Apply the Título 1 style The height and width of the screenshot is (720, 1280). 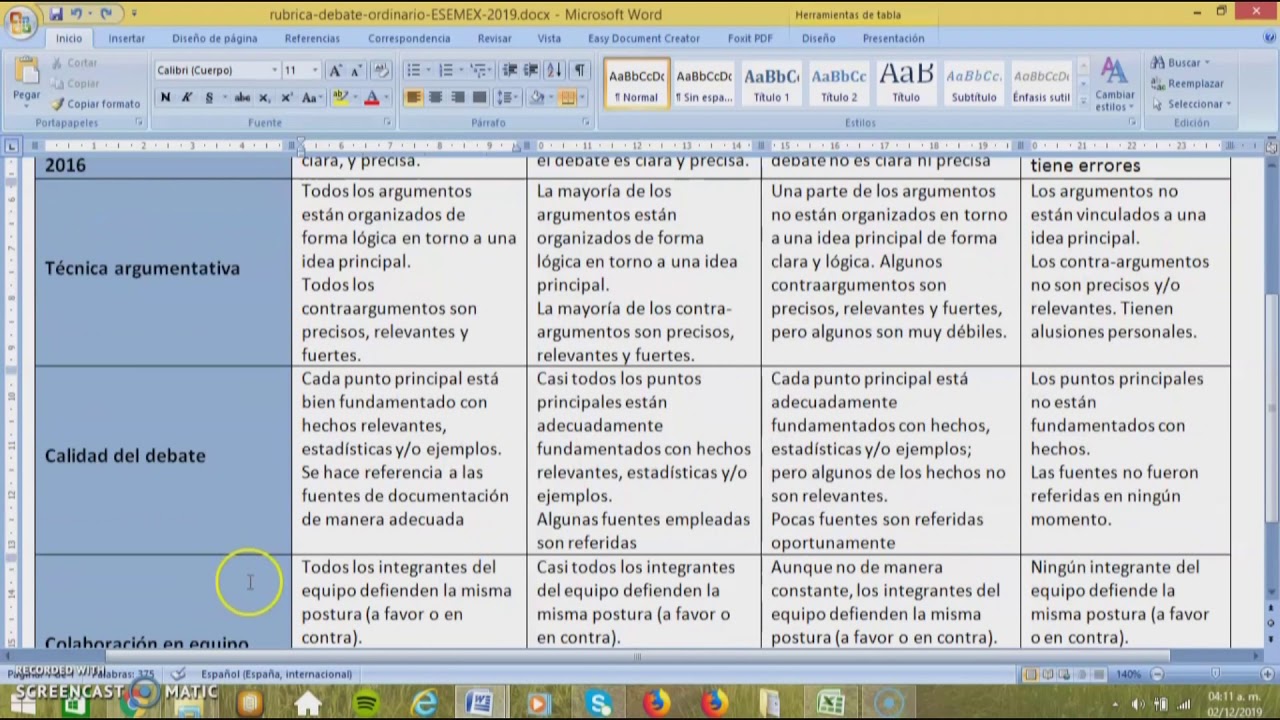(x=771, y=84)
